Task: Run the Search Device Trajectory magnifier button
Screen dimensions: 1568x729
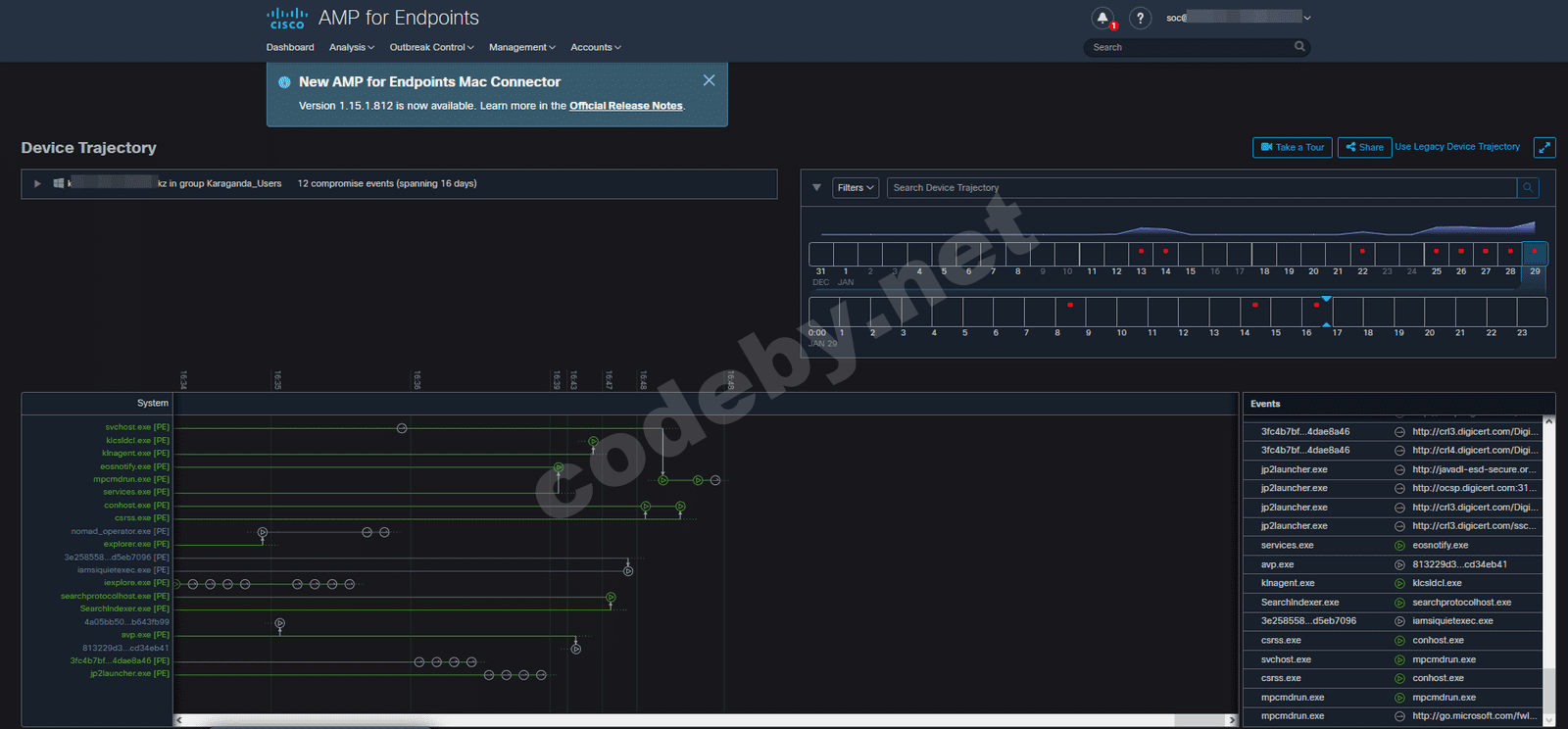Action: click(x=1528, y=187)
